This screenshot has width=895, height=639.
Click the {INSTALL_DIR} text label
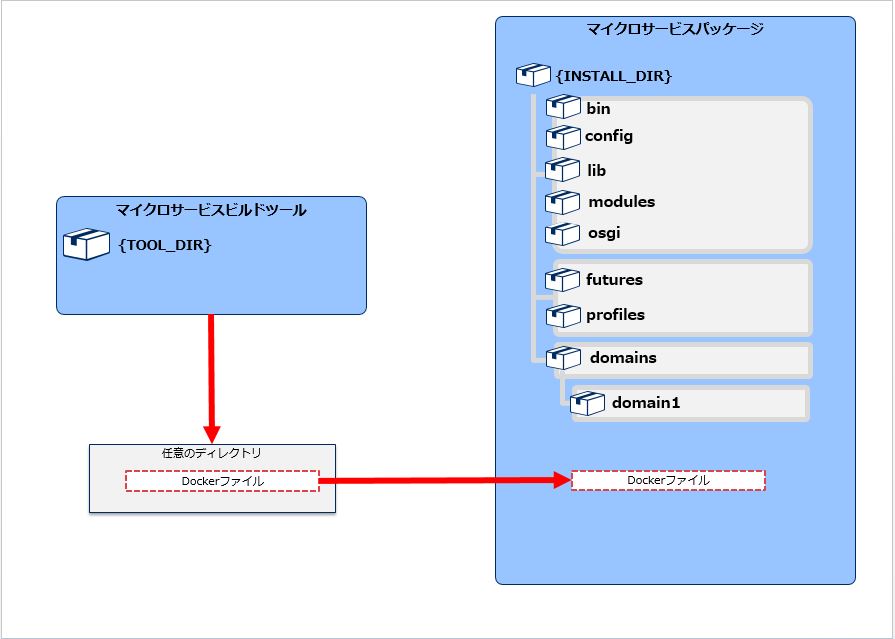click(x=613, y=75)
